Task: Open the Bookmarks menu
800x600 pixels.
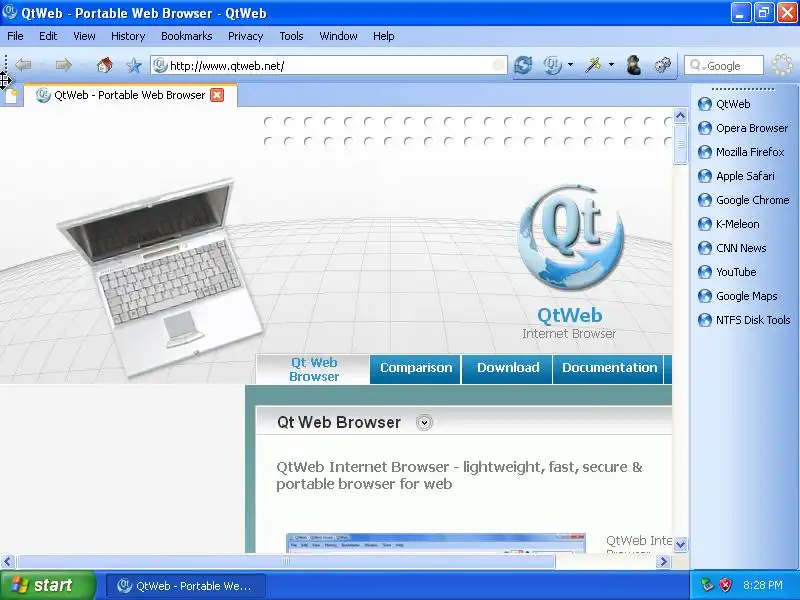Action: pyautogui.click(x=187, y=36)
